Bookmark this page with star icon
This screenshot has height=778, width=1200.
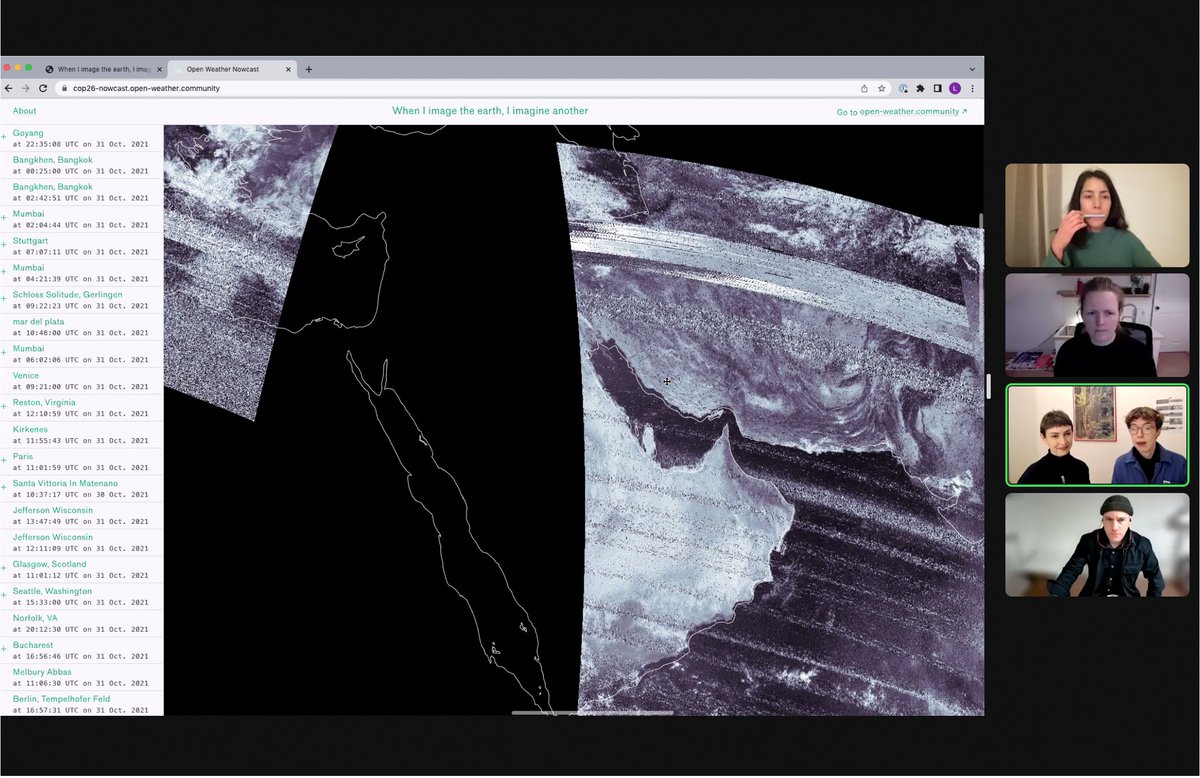[x=881, y=88]
